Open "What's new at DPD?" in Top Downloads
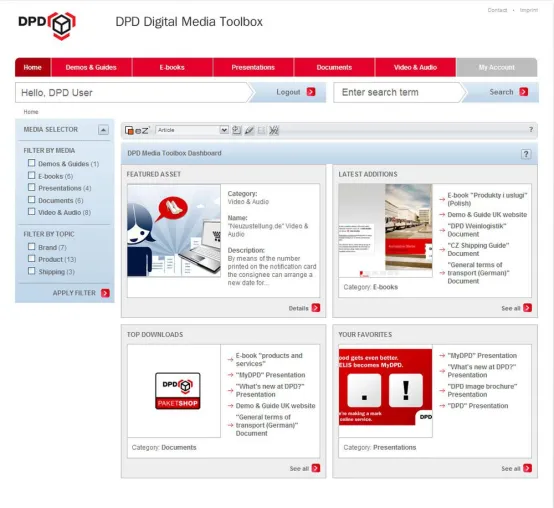The height and width of the screenshot is (508, 554). (x=270, y=390)
